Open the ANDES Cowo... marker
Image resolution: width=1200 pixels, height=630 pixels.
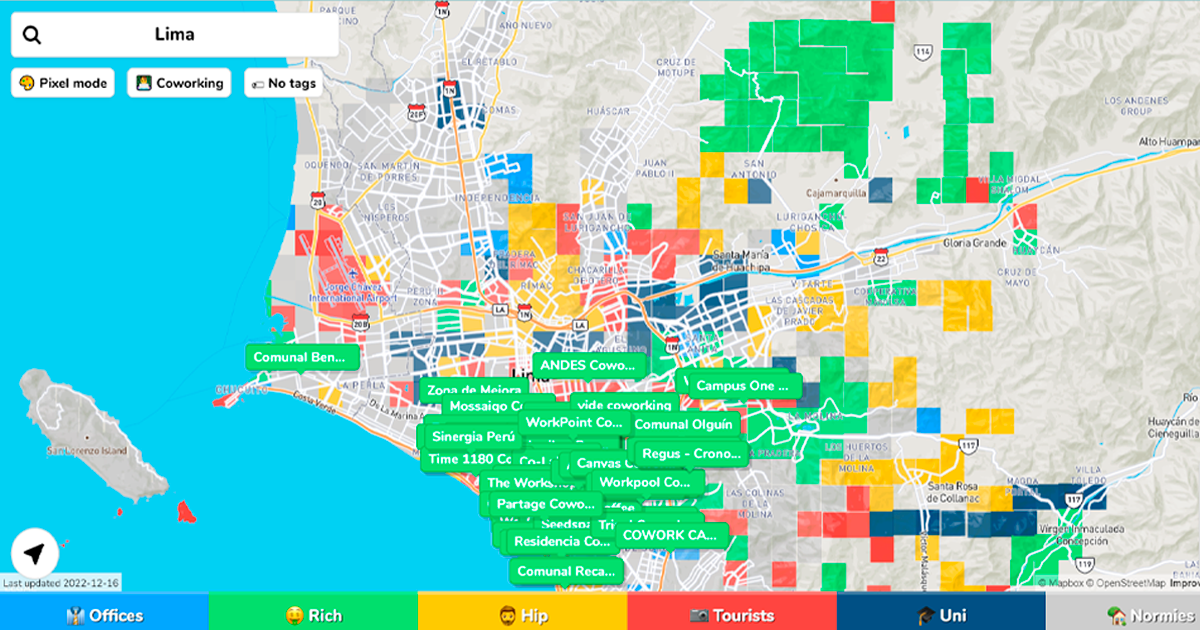pos(589,366)
